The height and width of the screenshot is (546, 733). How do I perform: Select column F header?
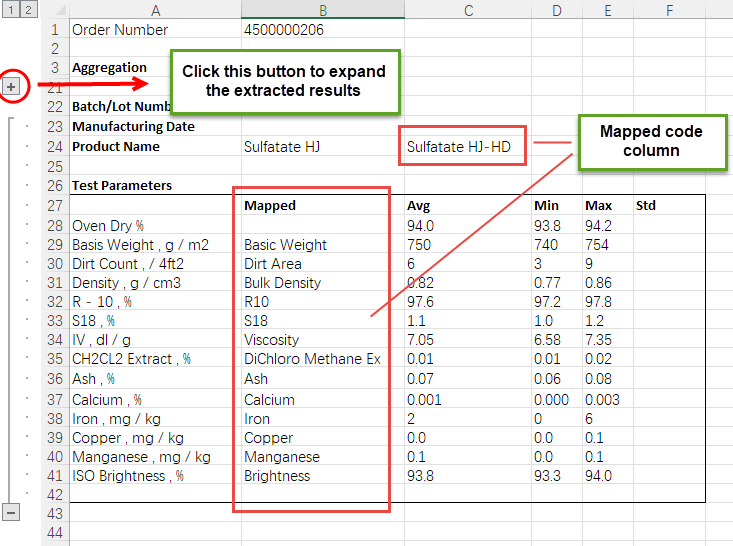pos(668,10)
